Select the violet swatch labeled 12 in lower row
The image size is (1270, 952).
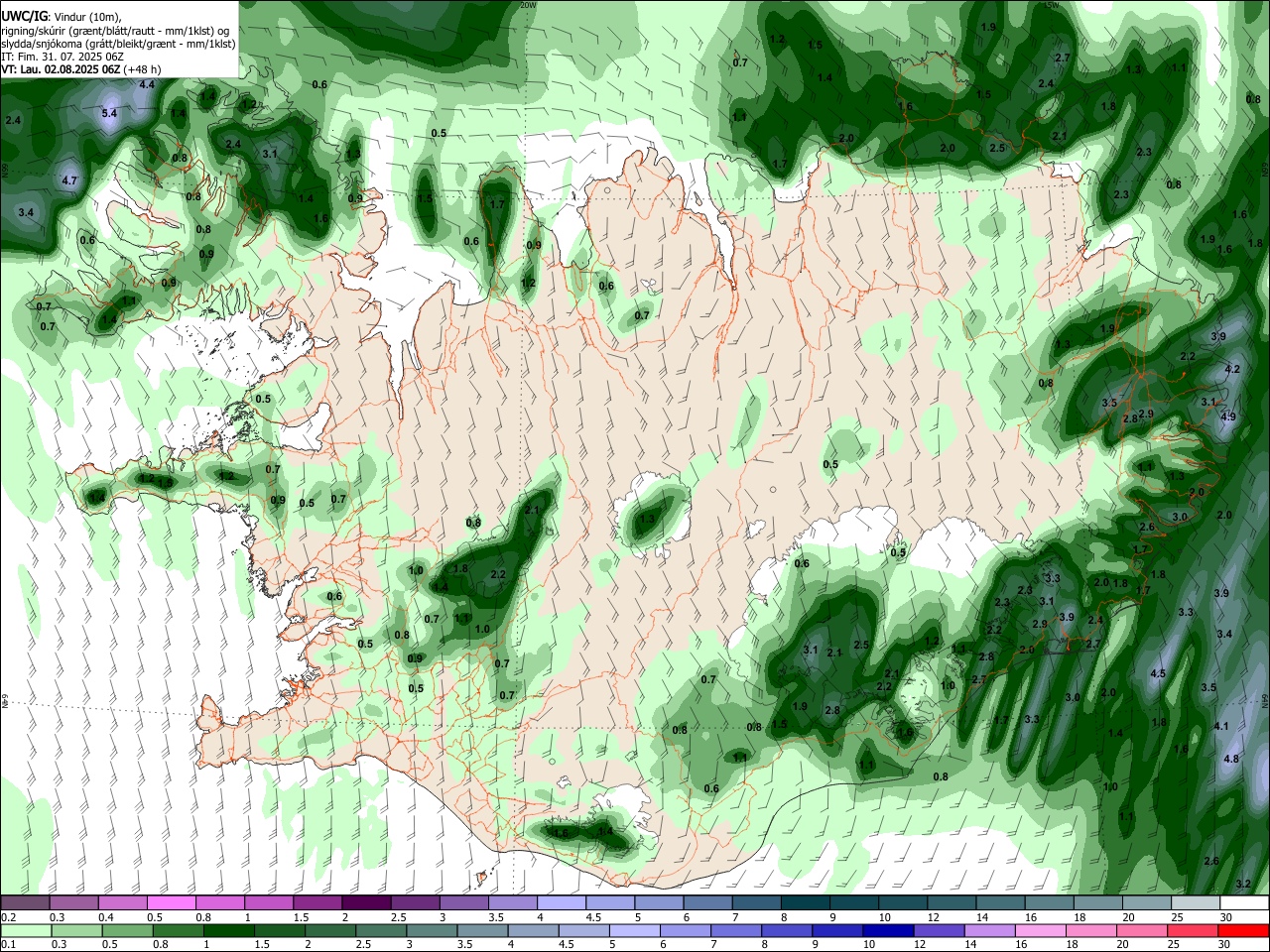[939, 931]
